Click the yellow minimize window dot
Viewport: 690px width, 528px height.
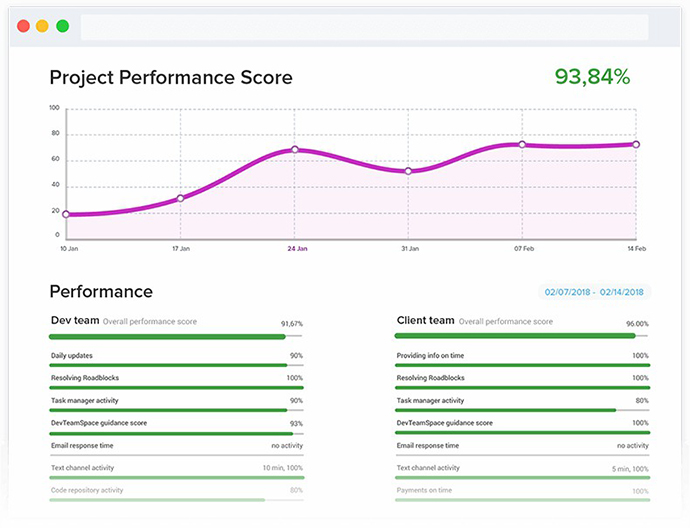coord(42,26)
